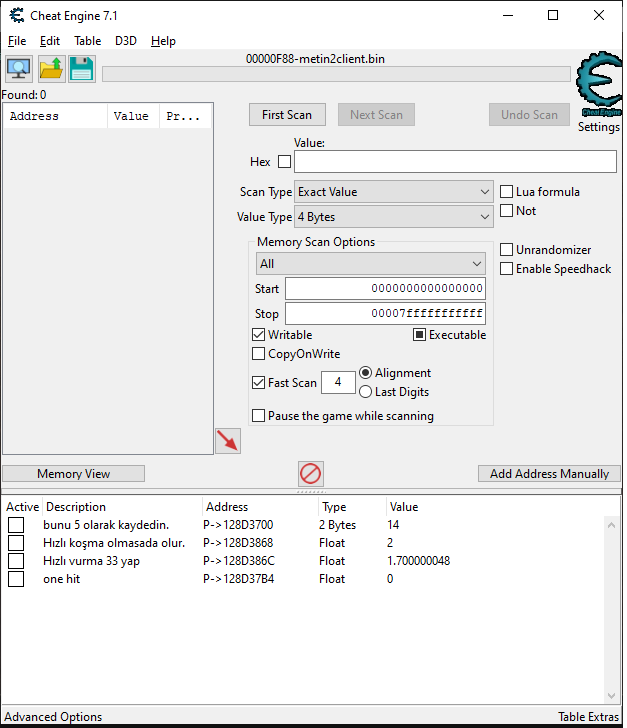
Task: Enable the Unrandomizer checkbox
Action: [506, 250]
